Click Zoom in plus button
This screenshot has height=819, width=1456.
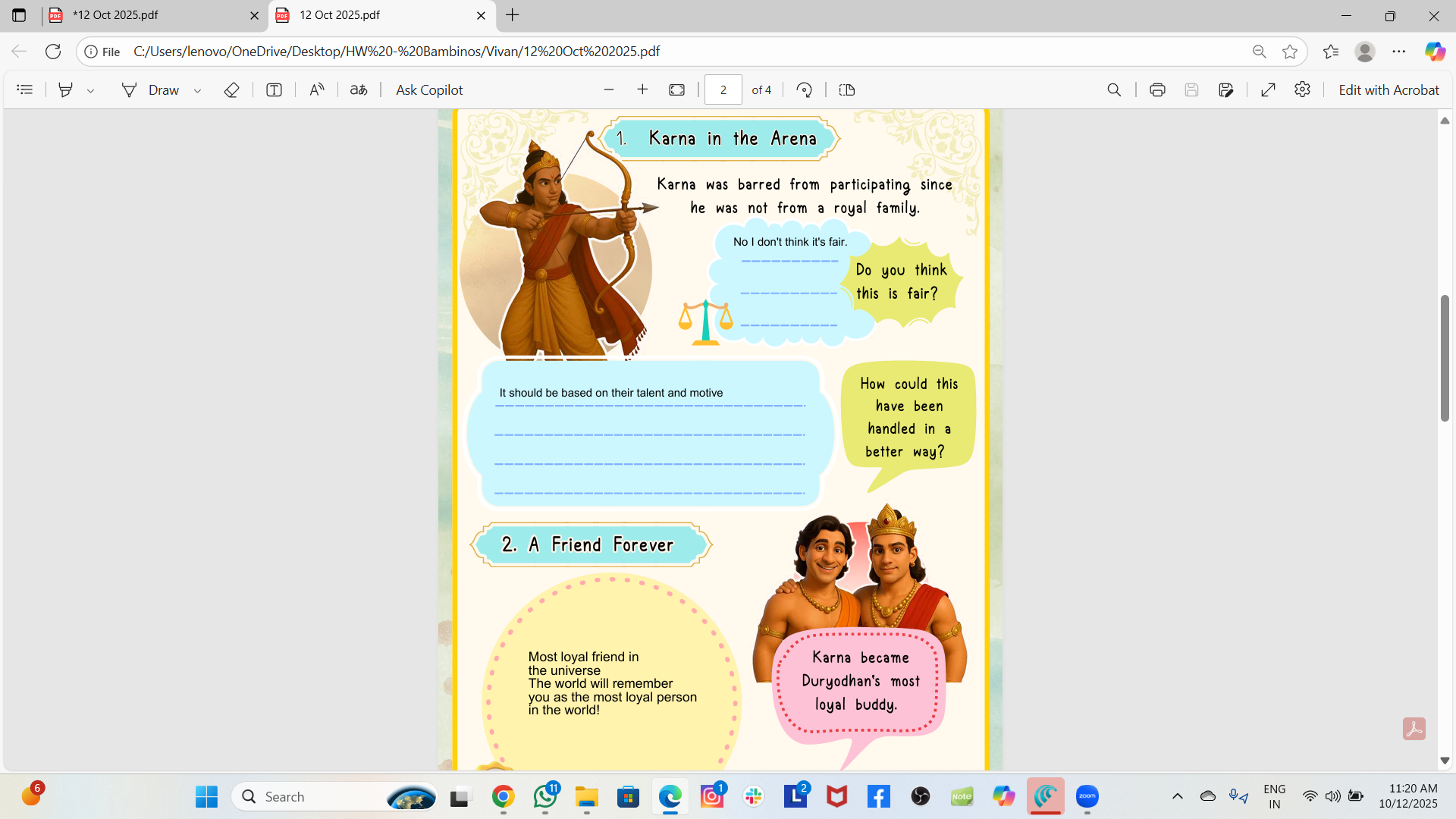coord(642,90)
